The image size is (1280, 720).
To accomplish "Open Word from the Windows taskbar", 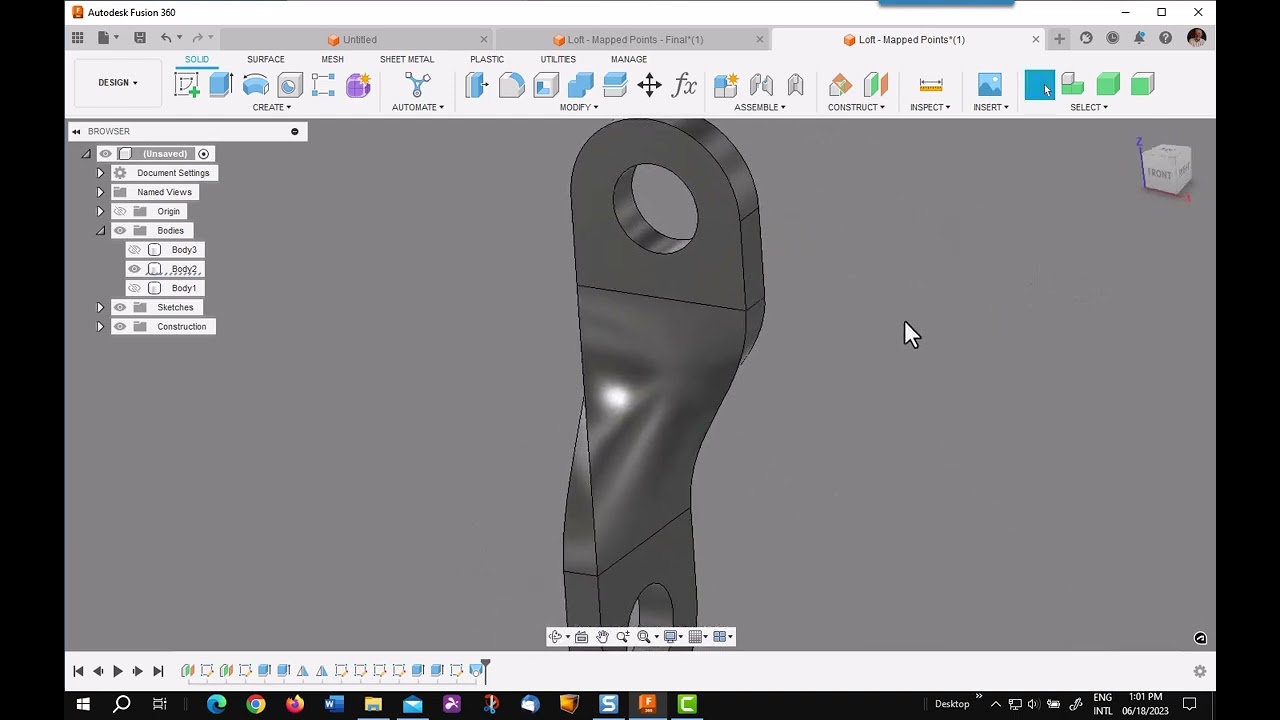I will [x=334, y=704].
